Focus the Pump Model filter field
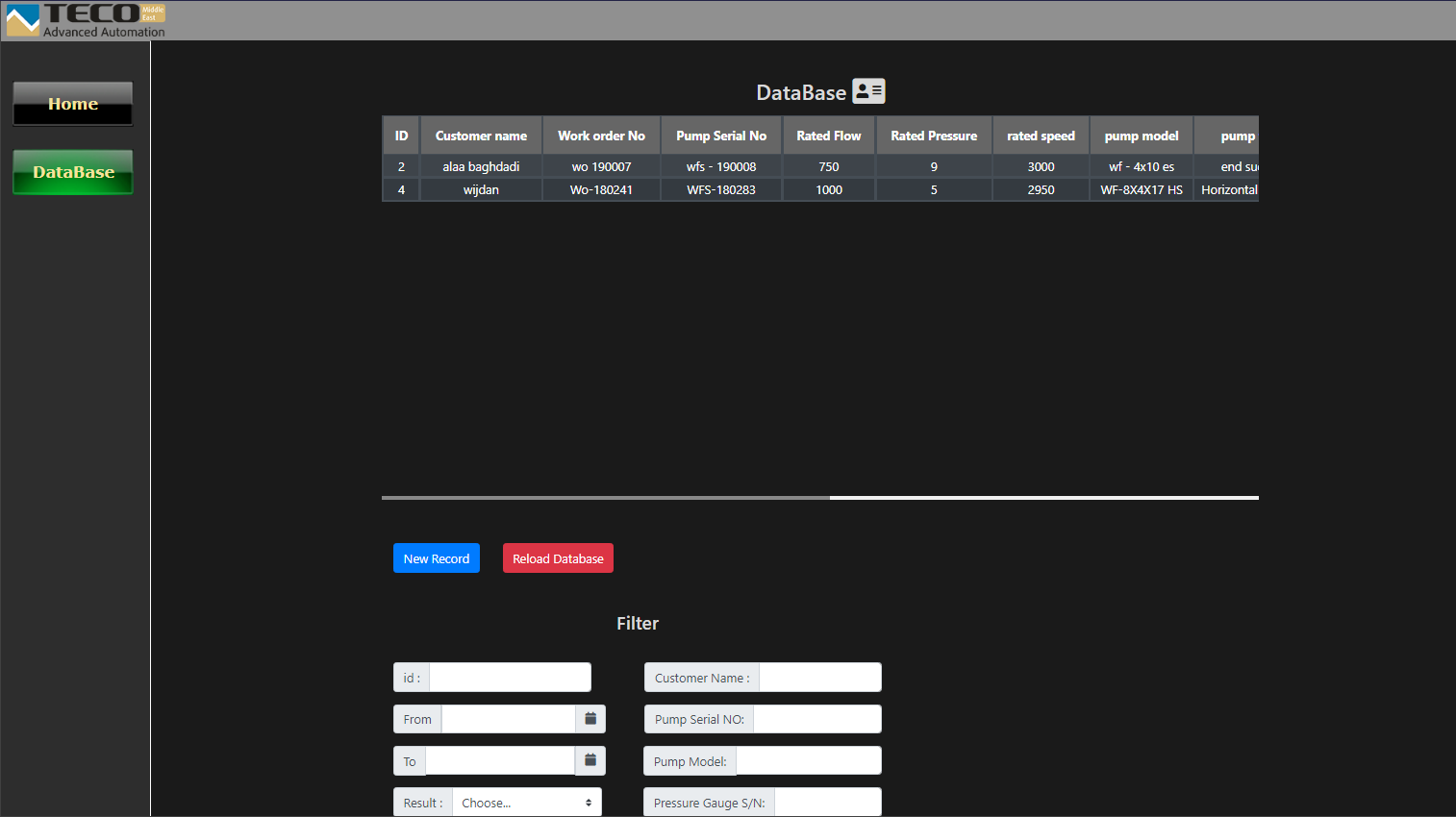 [808, 761]
